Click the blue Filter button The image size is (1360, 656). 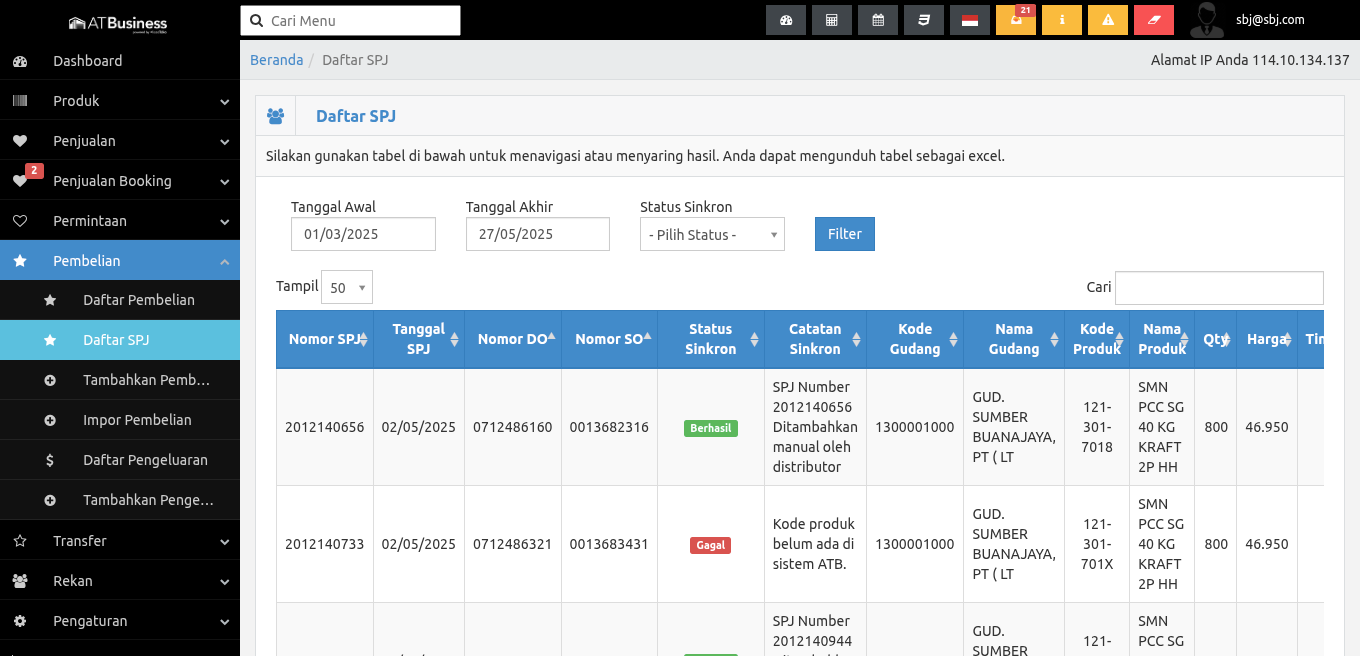click(x=845, y=234)
